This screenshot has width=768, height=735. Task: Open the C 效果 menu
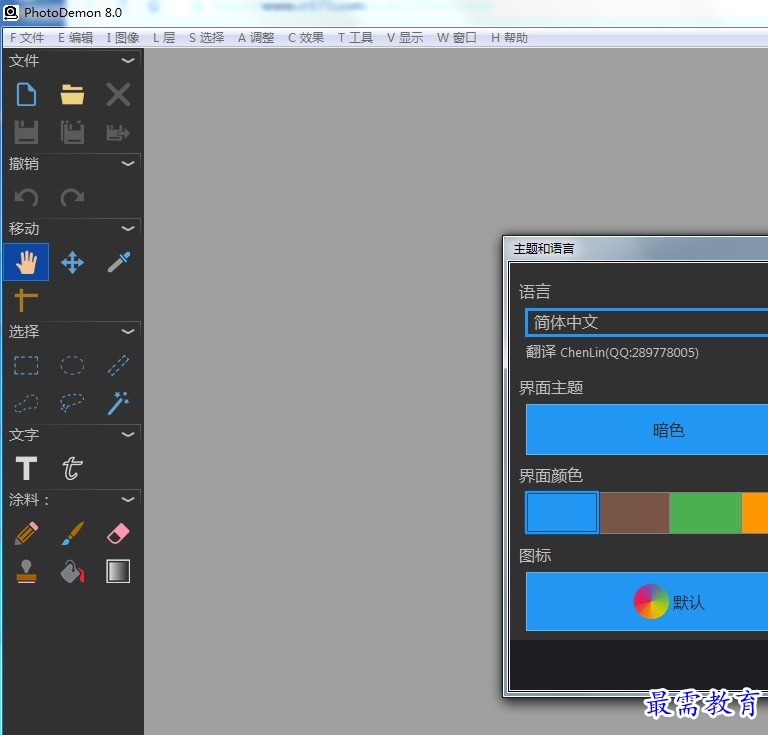coord(306,38)
